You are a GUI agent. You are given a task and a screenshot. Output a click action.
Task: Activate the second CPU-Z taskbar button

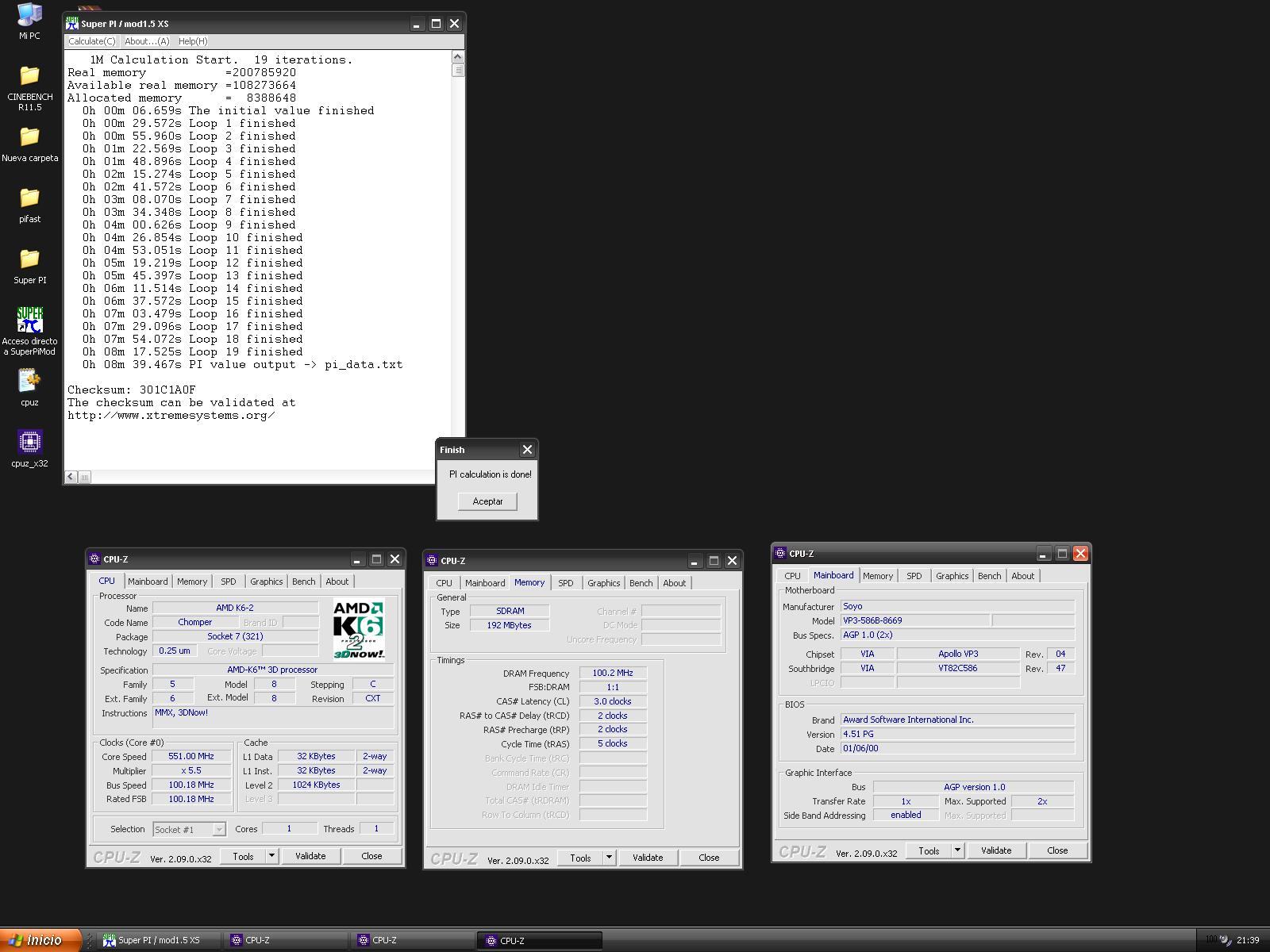point(414,940)
